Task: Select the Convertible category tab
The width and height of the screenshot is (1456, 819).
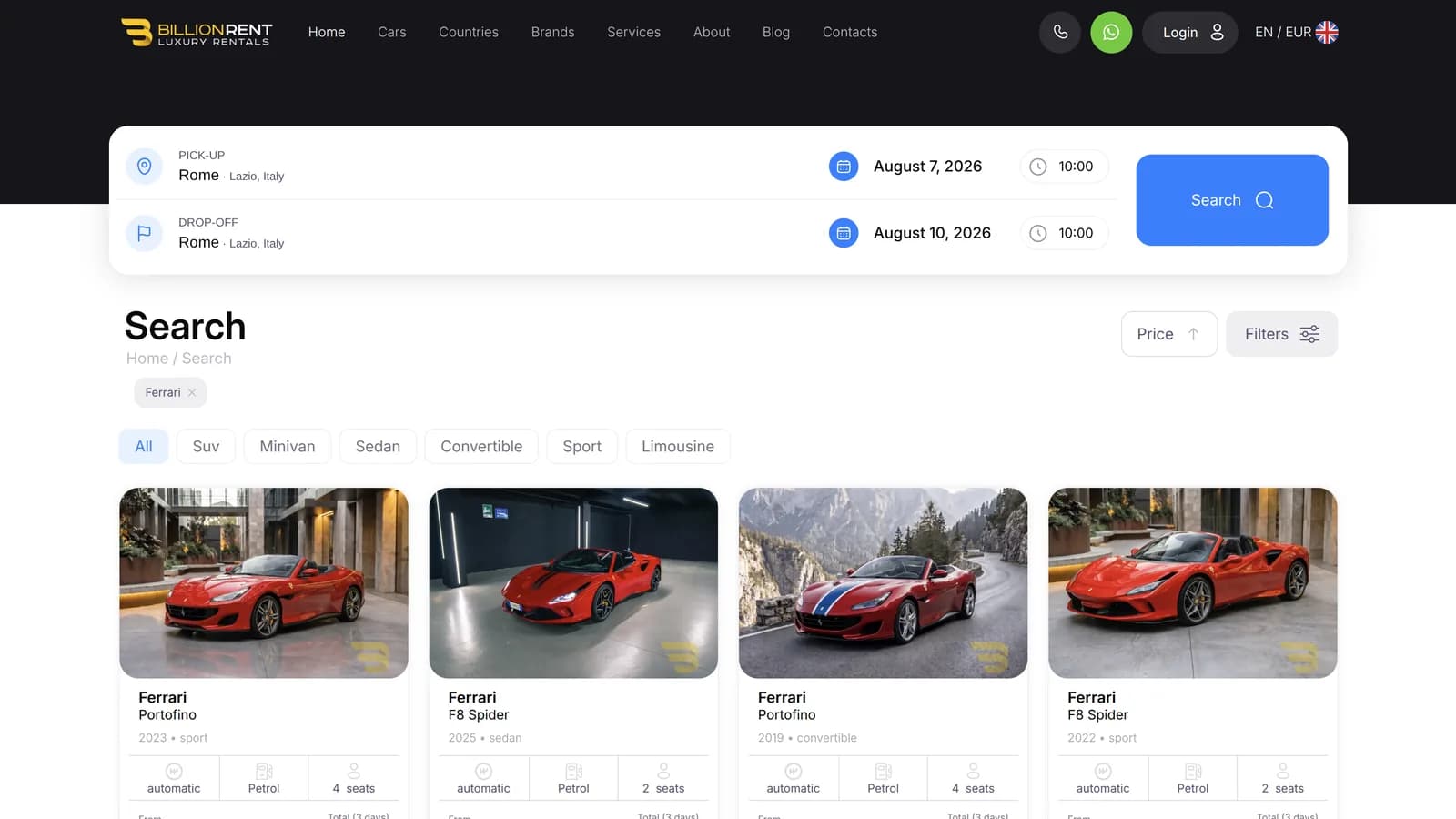Action: 481,446
